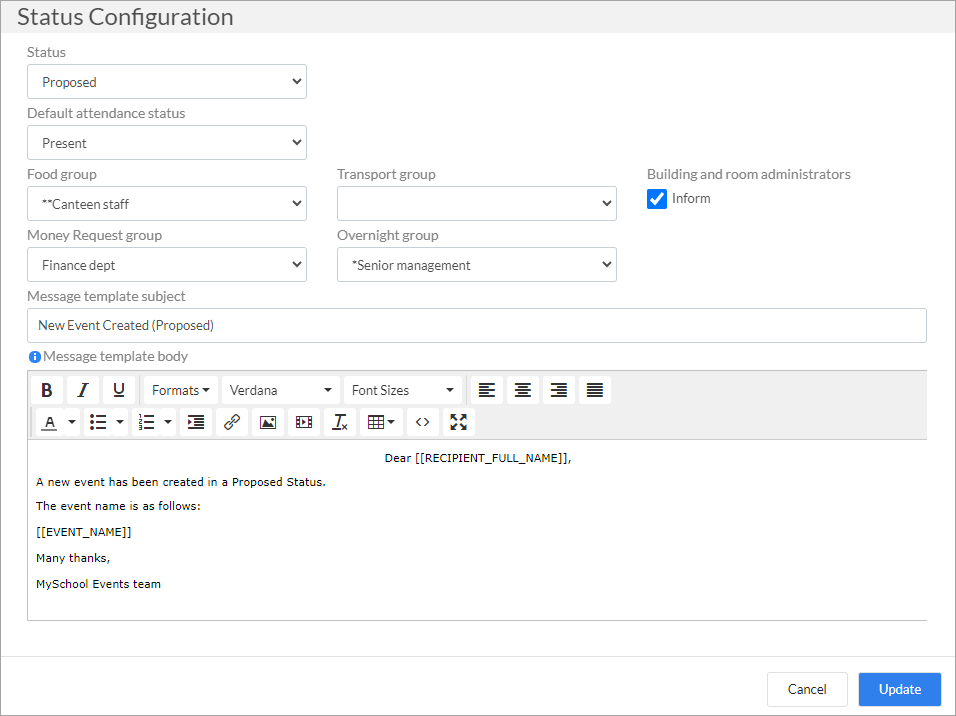Viewport: 956px width, 716px height.
Task: Insert a numbered list
Action: click(x=146, y=422)
